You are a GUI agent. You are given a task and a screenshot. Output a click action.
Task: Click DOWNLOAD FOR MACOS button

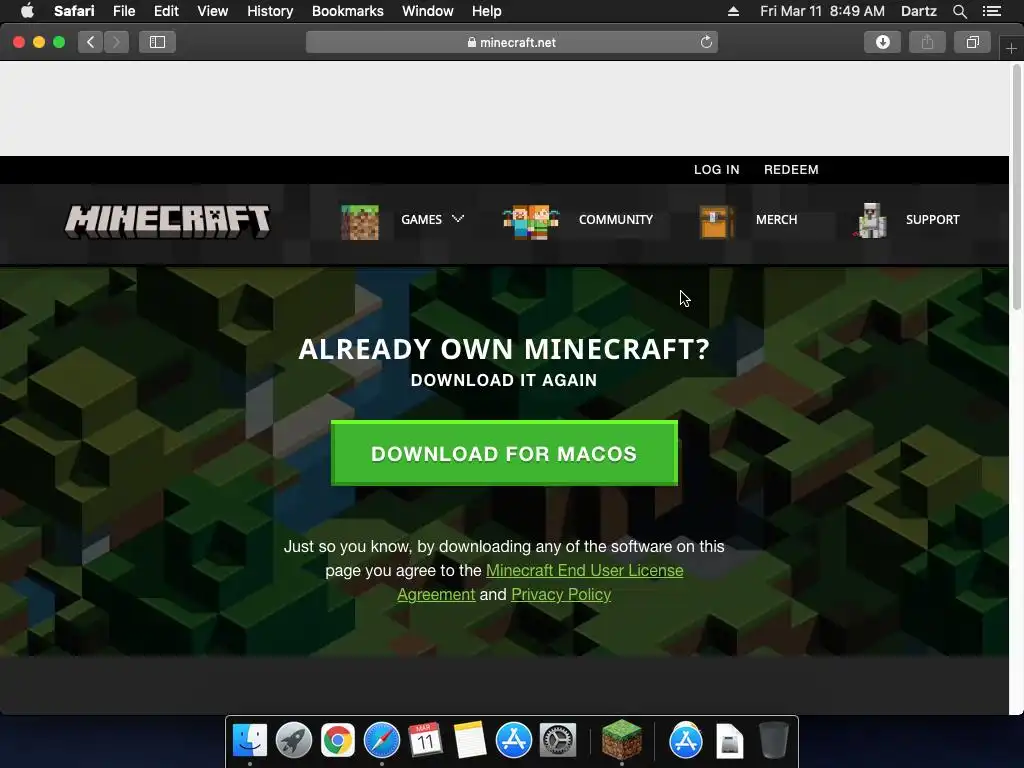click(504, 453)
